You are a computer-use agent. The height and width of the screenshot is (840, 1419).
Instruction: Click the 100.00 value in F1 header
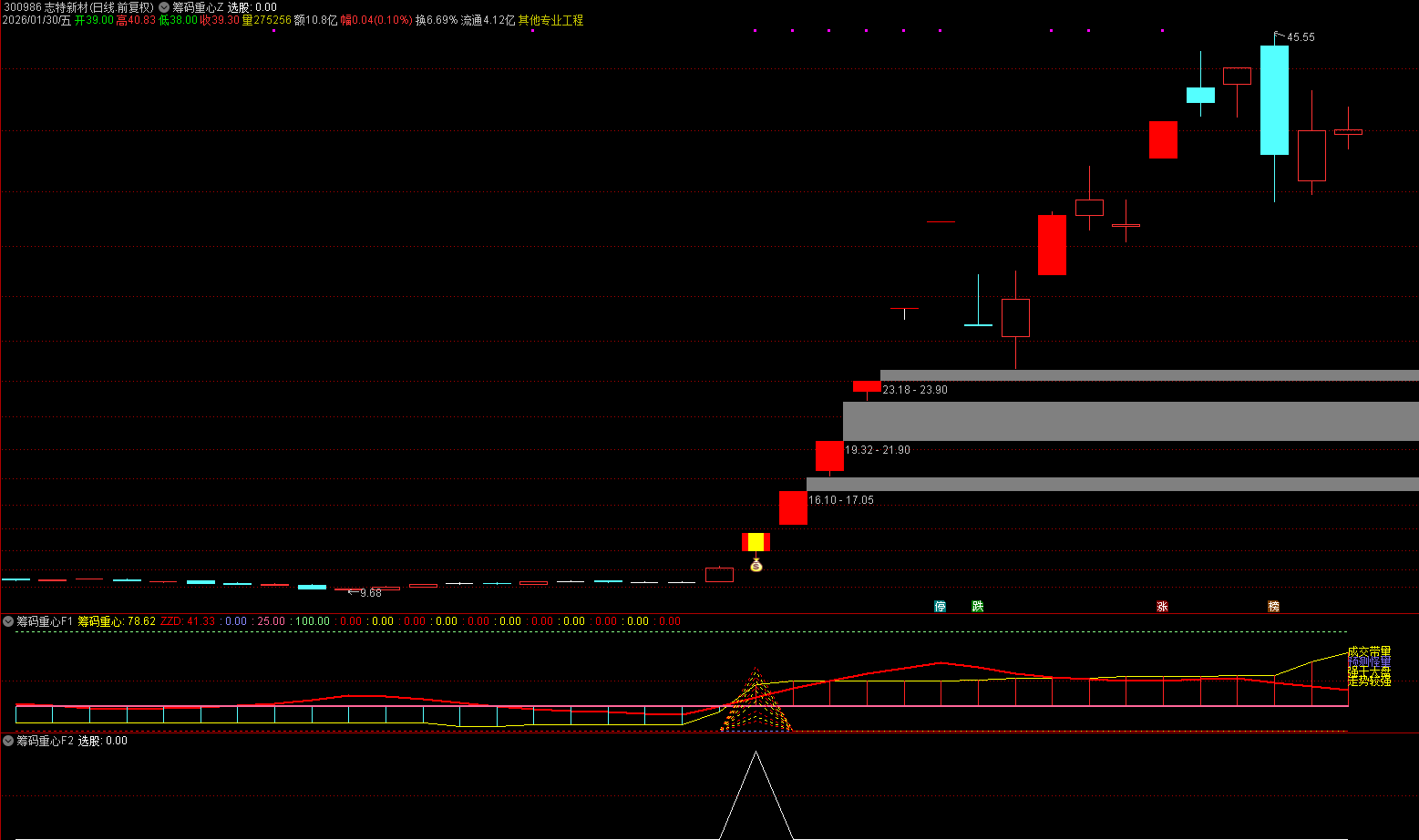click(313, 621)
